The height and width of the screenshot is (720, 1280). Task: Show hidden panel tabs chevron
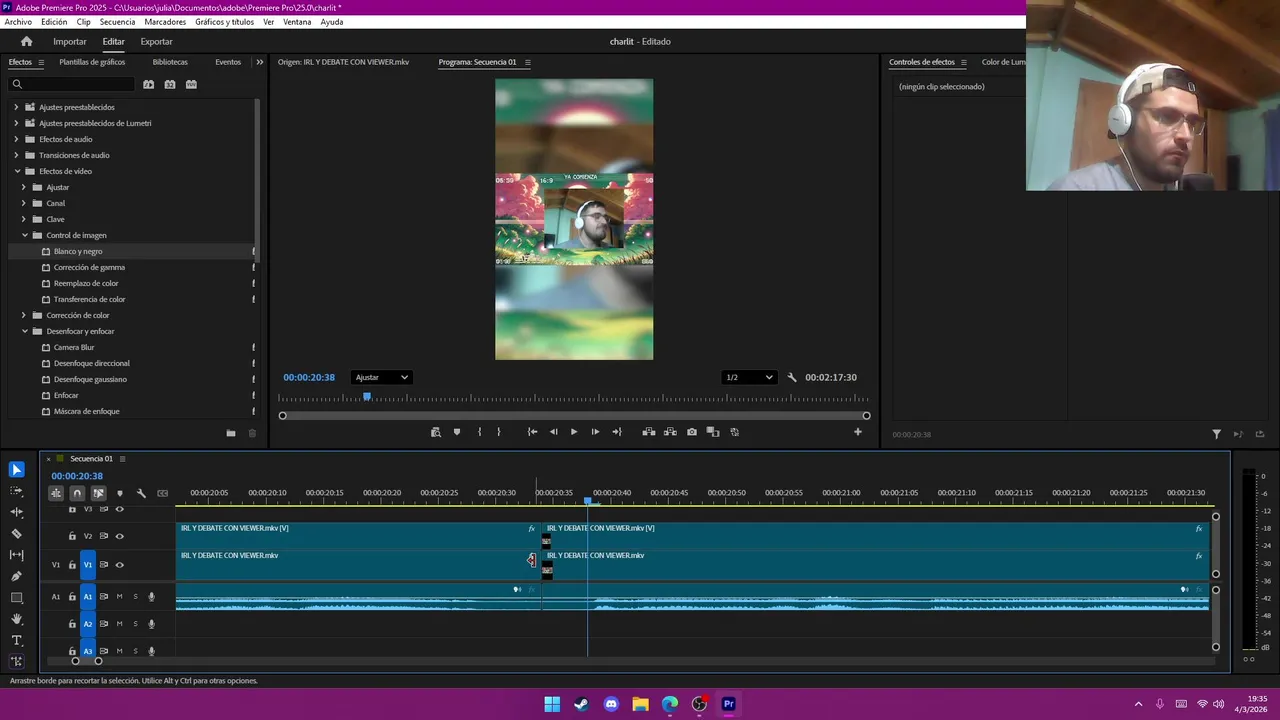260,62
